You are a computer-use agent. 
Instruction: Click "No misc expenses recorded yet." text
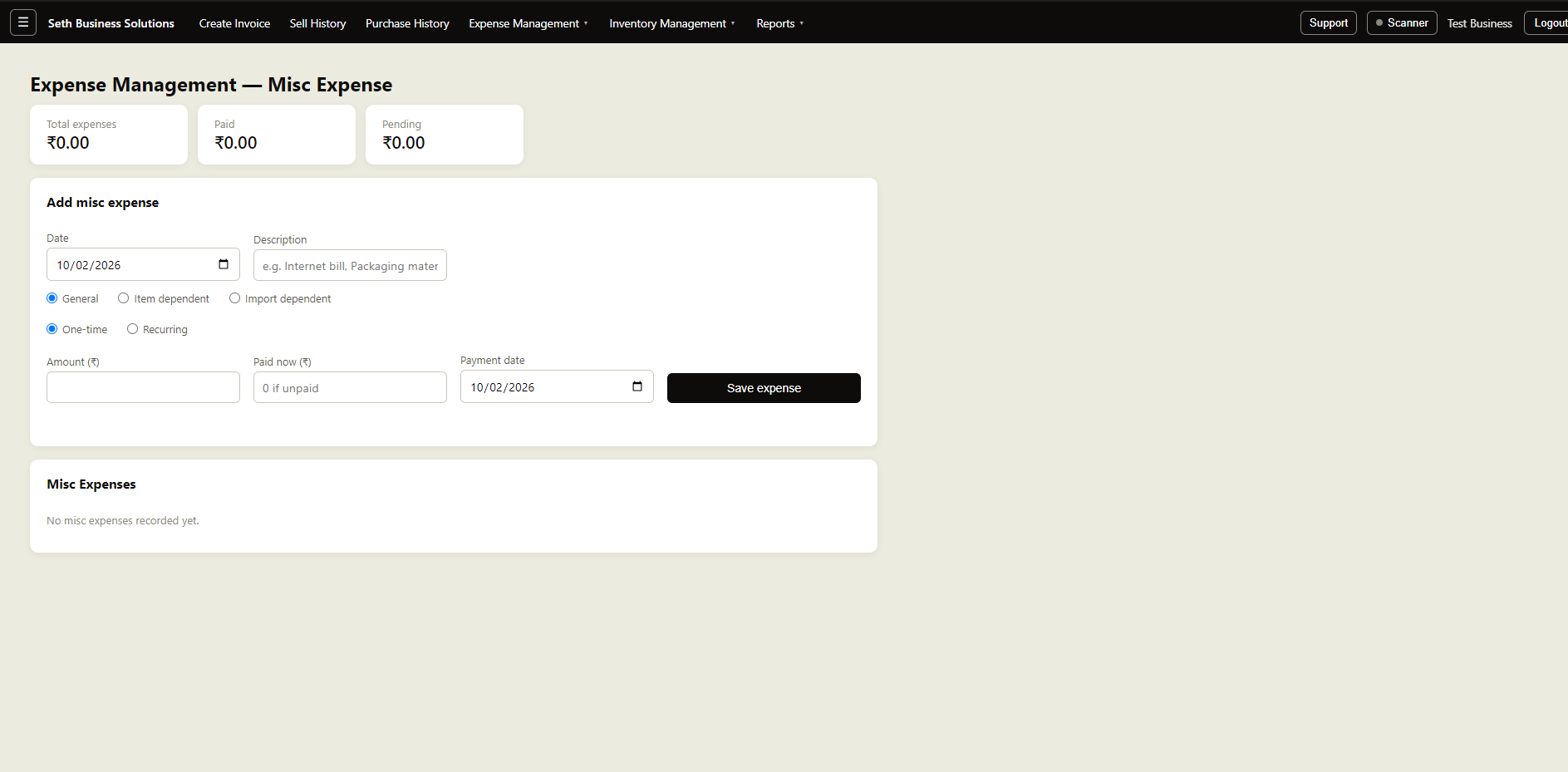click(123, 521)
